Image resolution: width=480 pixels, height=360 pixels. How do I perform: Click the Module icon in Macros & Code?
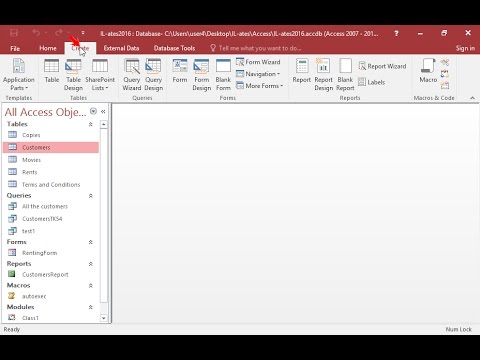(445, 62)
